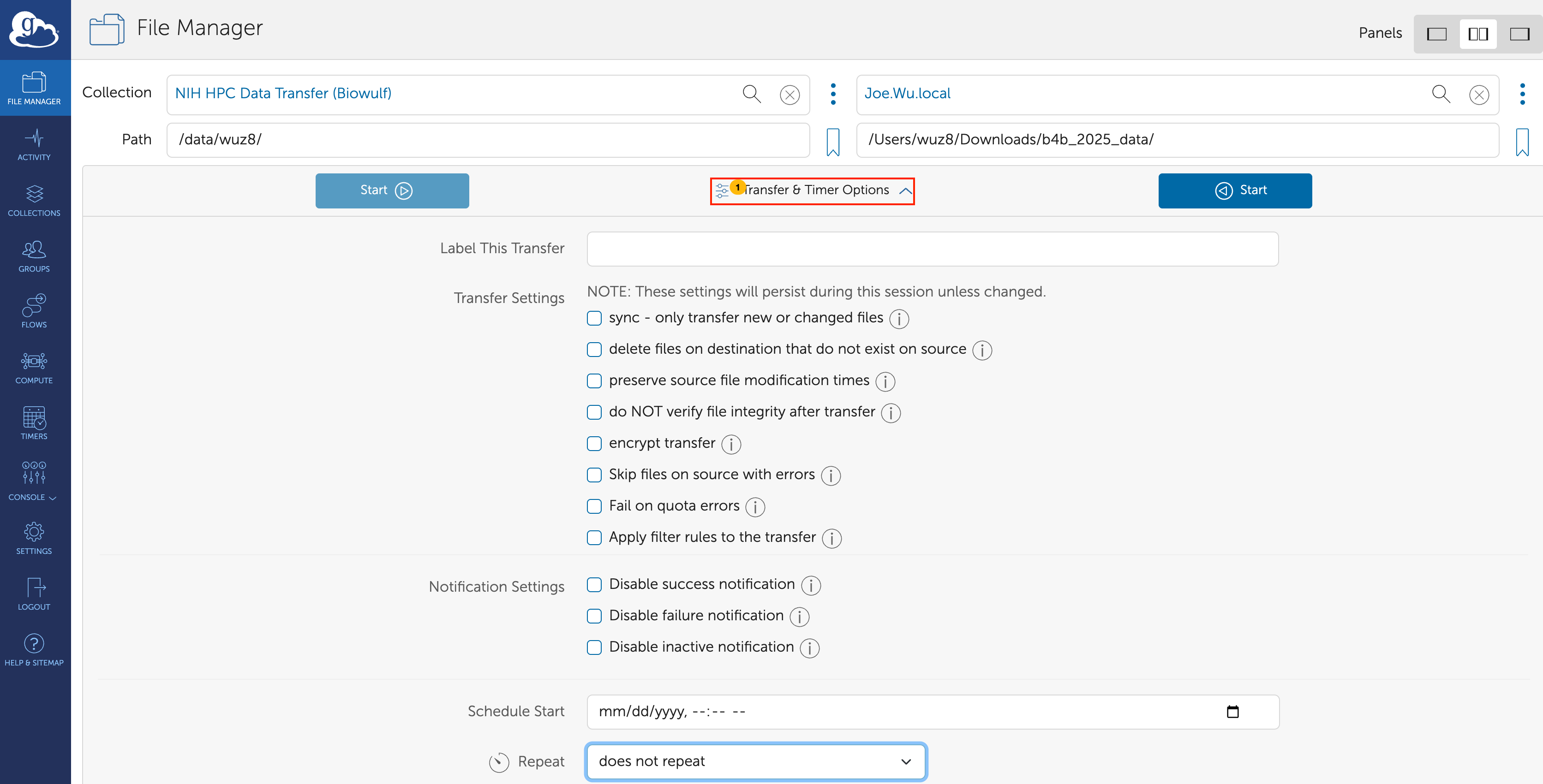Check the encrypt transfer checkbox
Screen dimensions: 1543x784
point(594,444)
